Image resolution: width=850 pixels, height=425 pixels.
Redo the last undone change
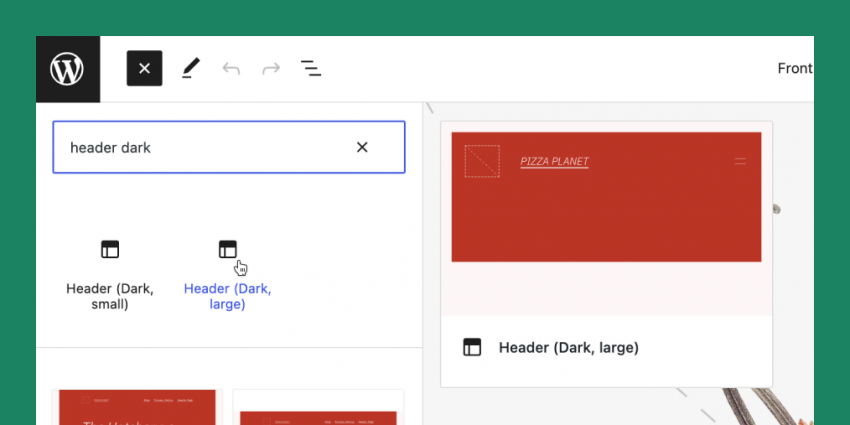[271, 68]
